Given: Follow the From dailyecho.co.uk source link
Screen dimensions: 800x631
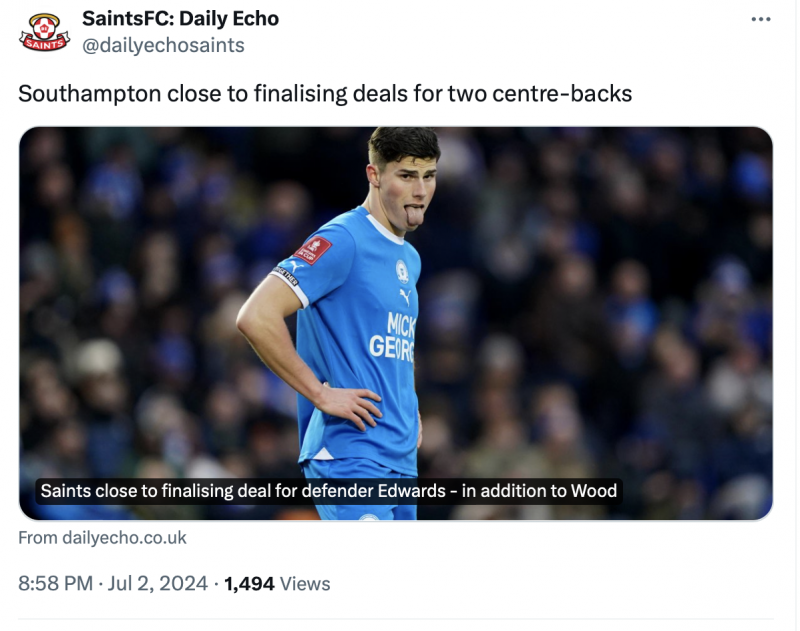Looking at the screenshot, I should (102, 538).
